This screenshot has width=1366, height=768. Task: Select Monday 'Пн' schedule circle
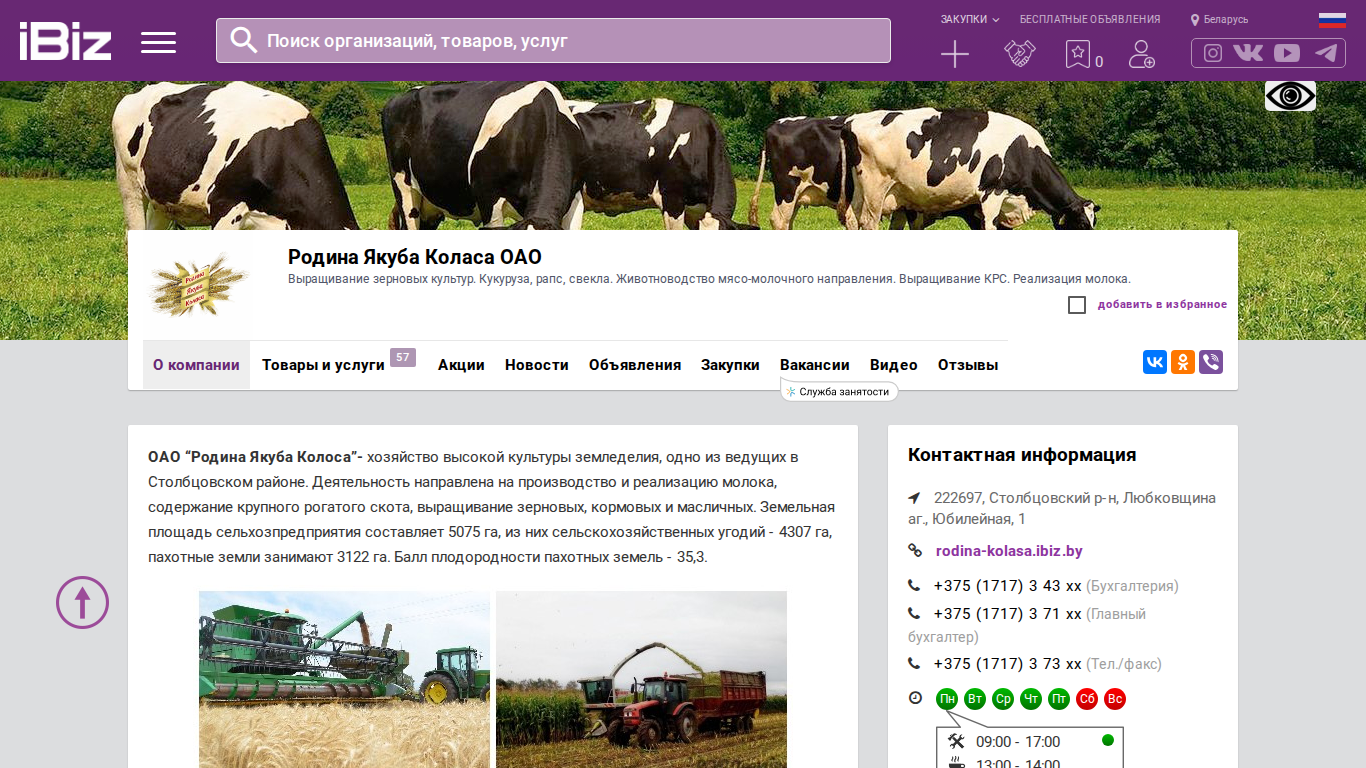[x=947, y=699]
